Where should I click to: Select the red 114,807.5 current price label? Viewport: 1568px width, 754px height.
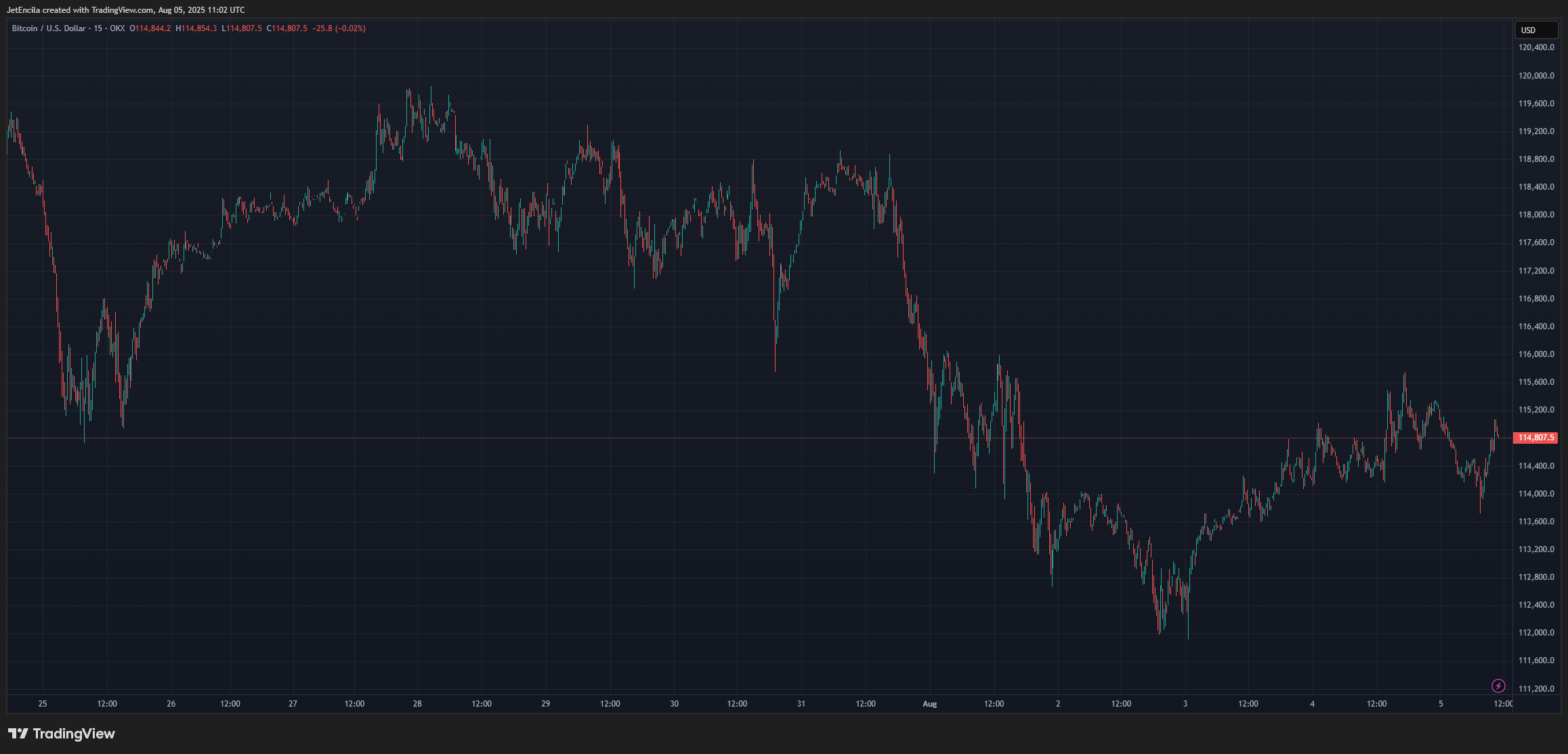coord(1535,438)
